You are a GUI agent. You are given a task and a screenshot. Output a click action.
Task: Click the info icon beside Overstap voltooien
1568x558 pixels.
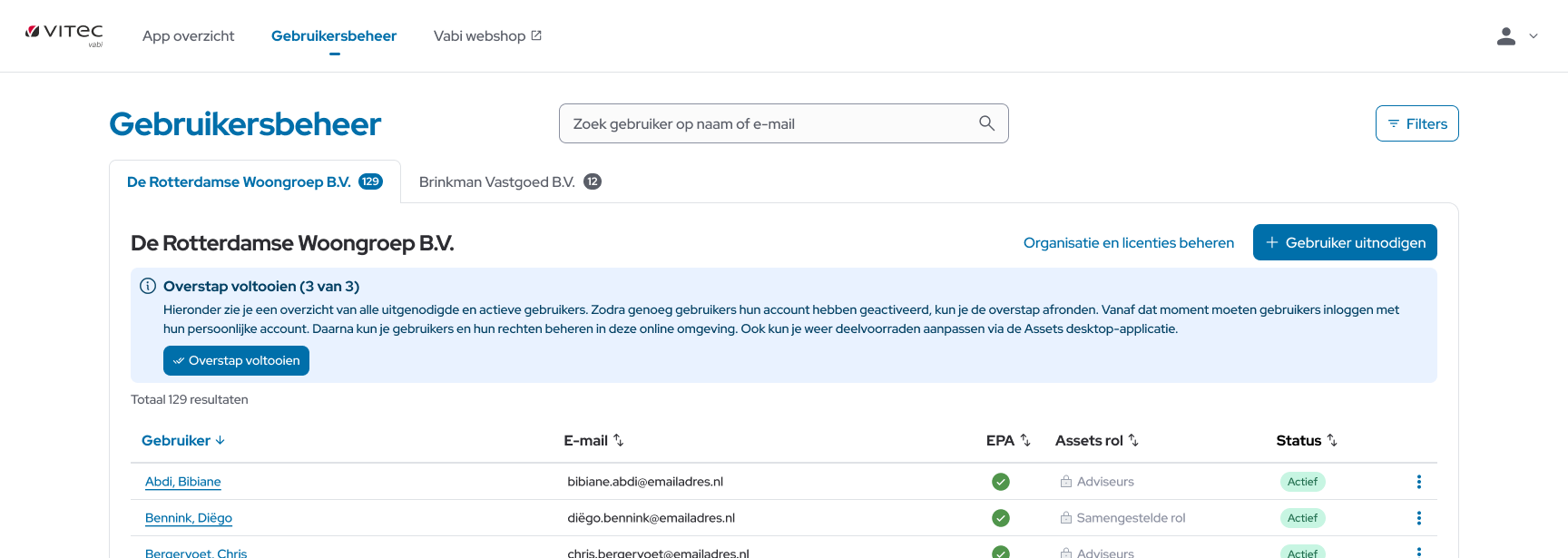148,286
